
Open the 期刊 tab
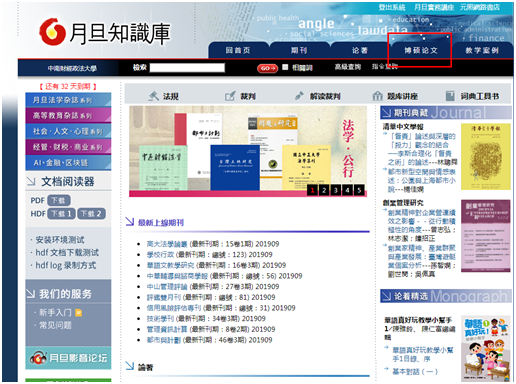point(299,50)
